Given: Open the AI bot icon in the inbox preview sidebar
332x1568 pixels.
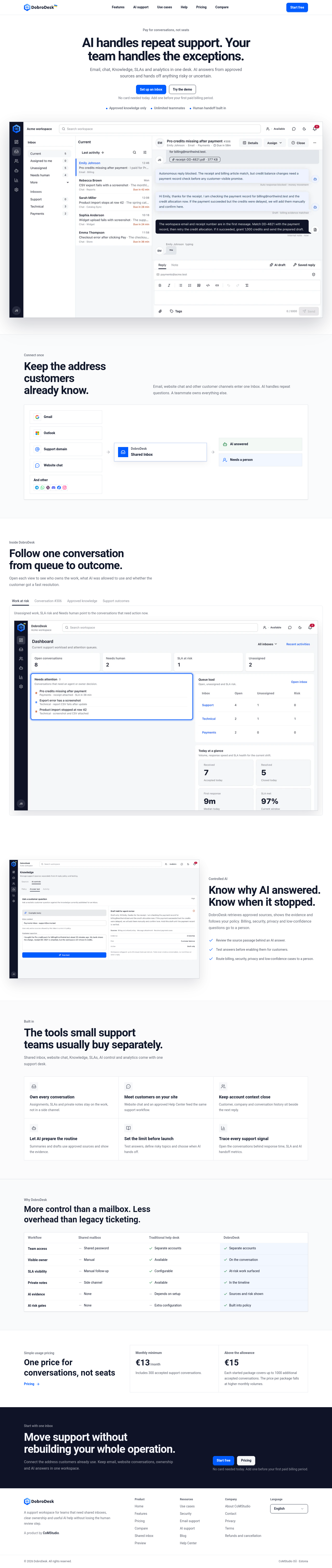Looking at the screenshot, I should tap(16, 171).
